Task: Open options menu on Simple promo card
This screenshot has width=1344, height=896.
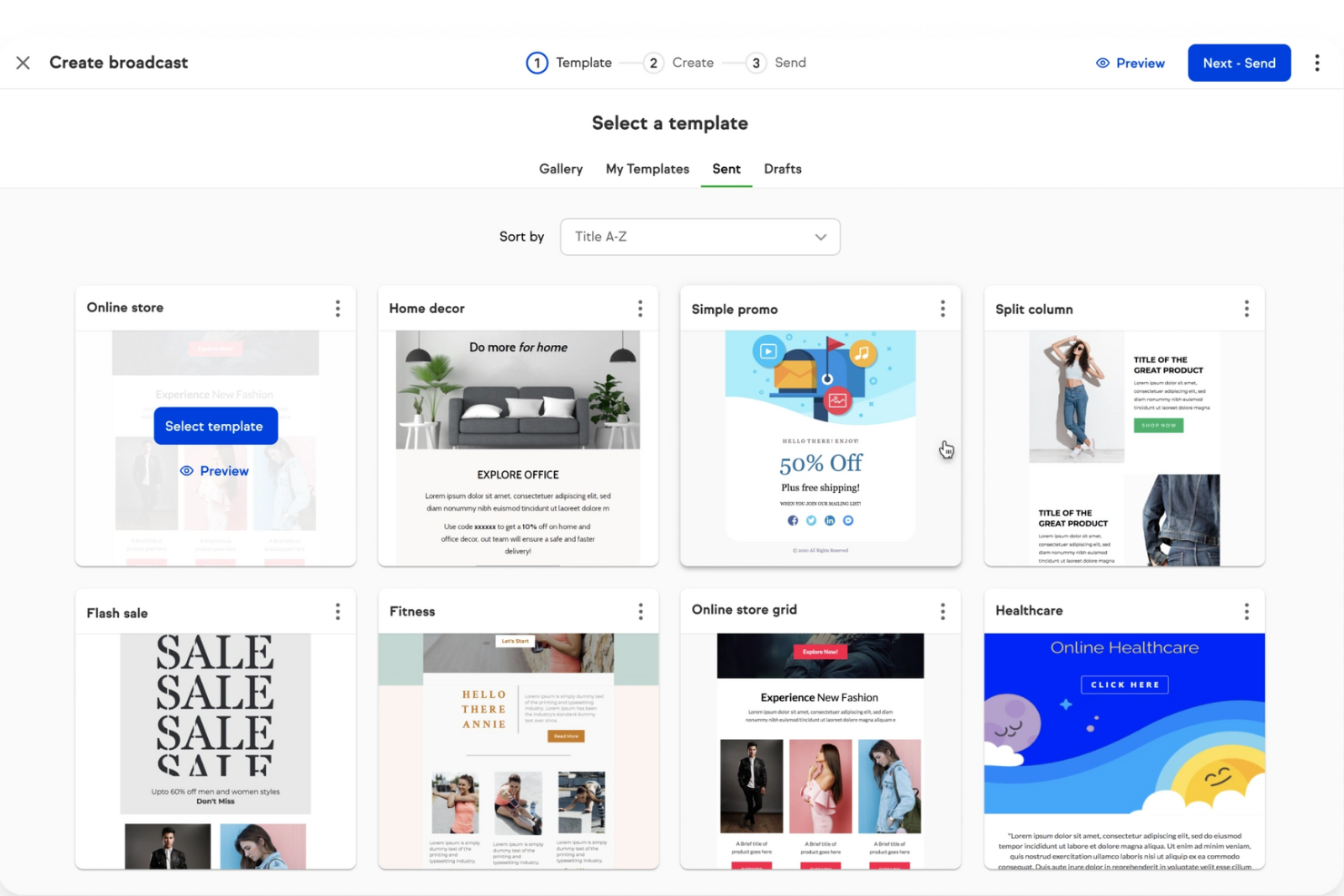Action: (x=943, y=308)
